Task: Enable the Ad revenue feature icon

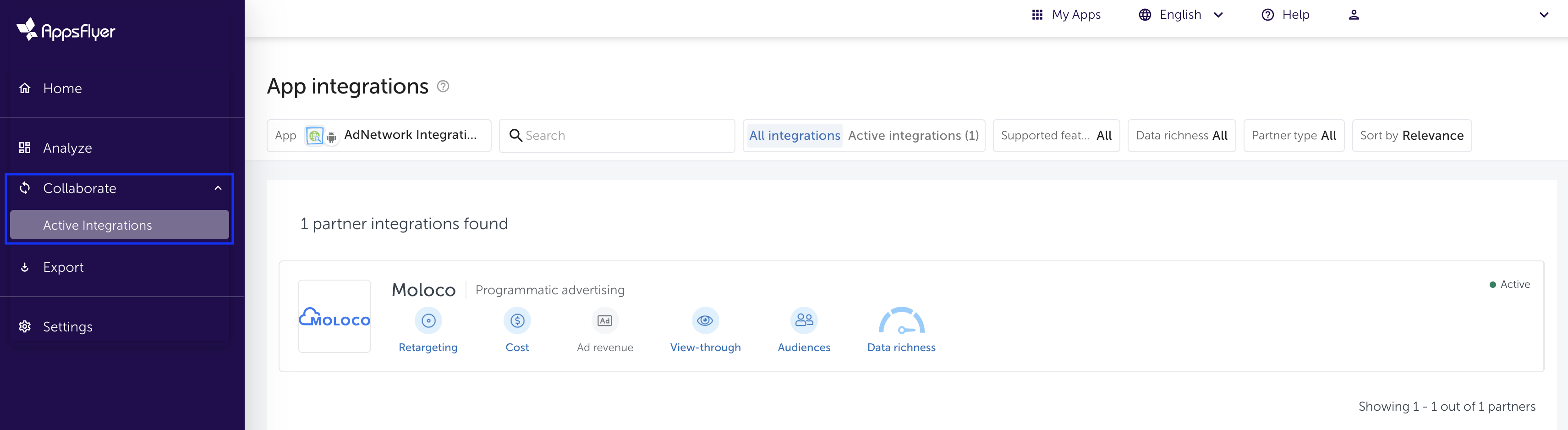Action: coord(604,320)
